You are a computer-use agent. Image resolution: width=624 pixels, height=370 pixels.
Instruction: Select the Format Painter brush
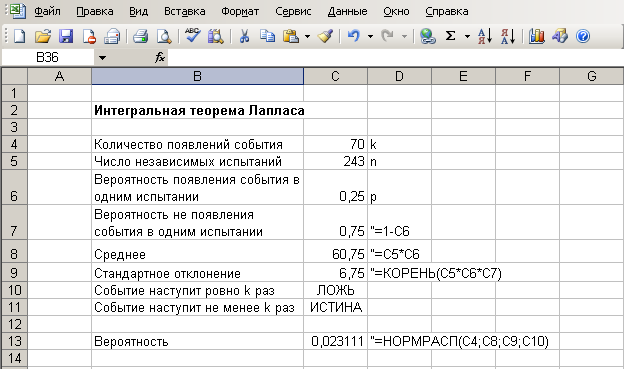coord(325,36)
